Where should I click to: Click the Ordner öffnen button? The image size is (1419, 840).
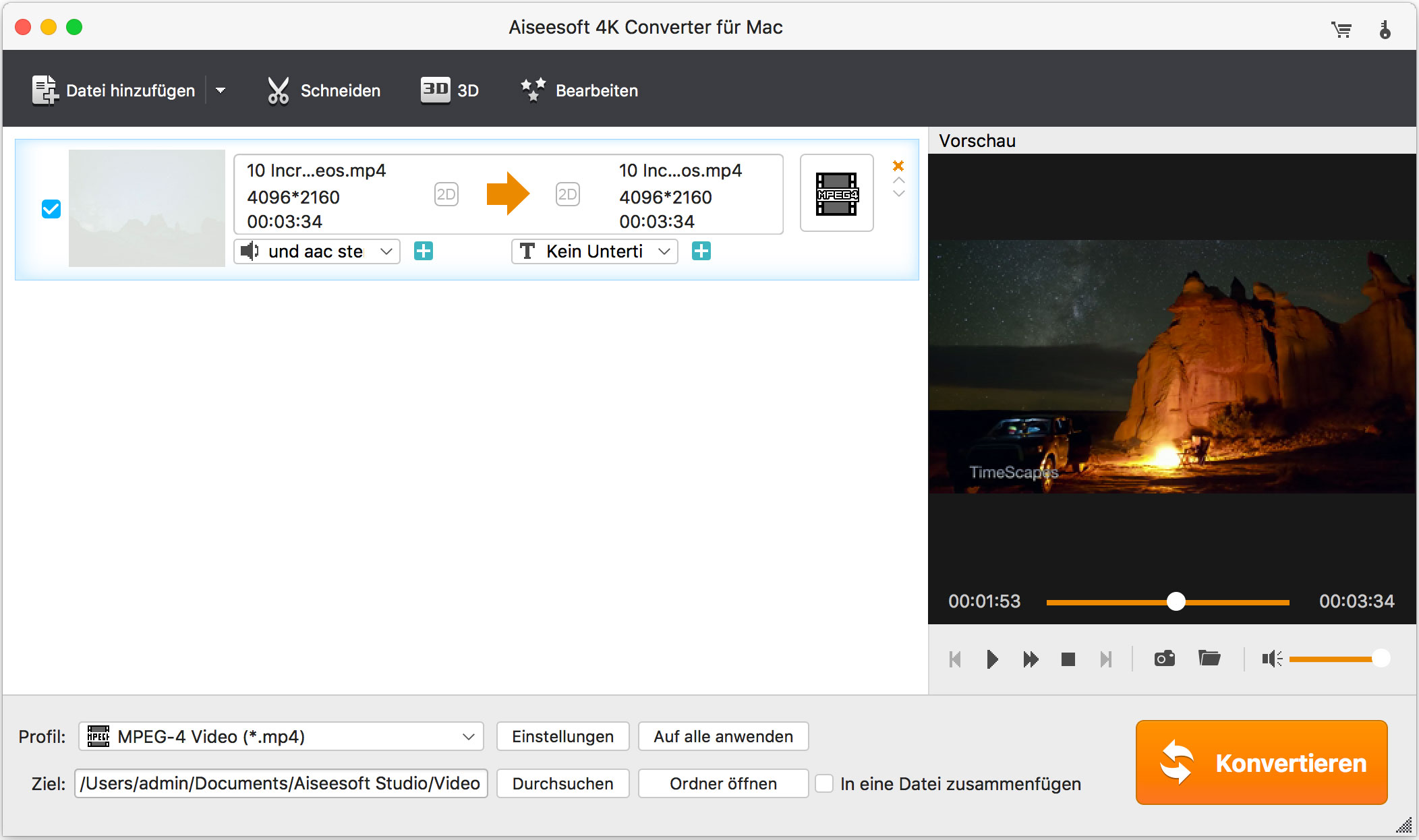[723, 783]
